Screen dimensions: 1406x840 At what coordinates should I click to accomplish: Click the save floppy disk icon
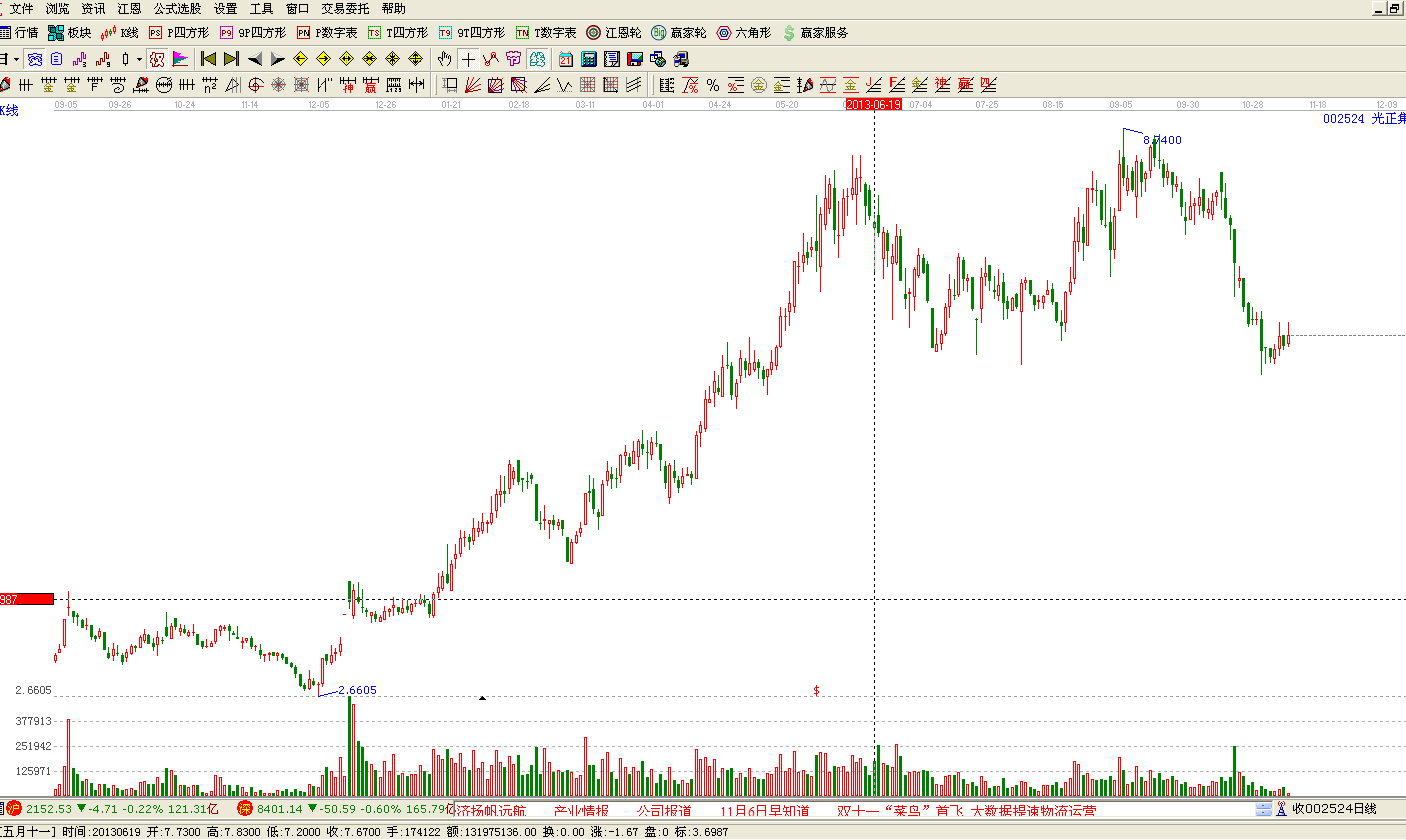pyautogui.click(x=634, y=59)
